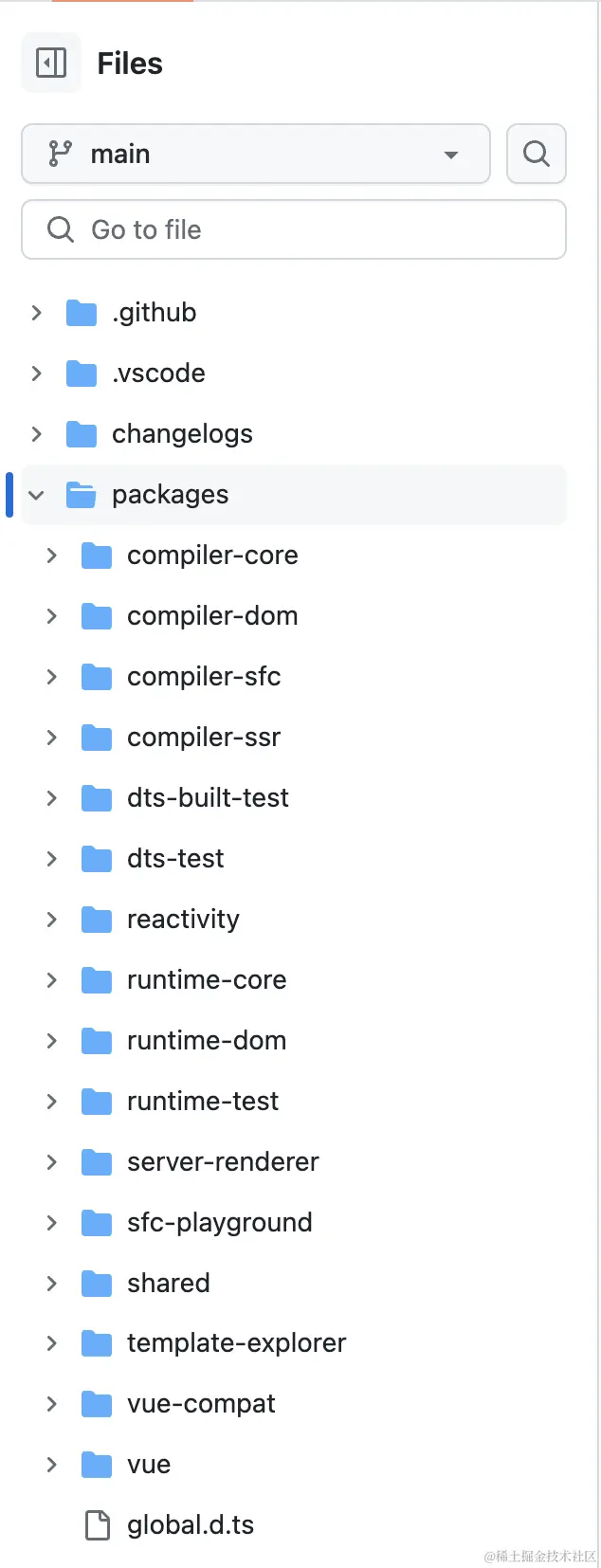
Task: Expand the compiler-core folder chevron
Action: (52, 556)
